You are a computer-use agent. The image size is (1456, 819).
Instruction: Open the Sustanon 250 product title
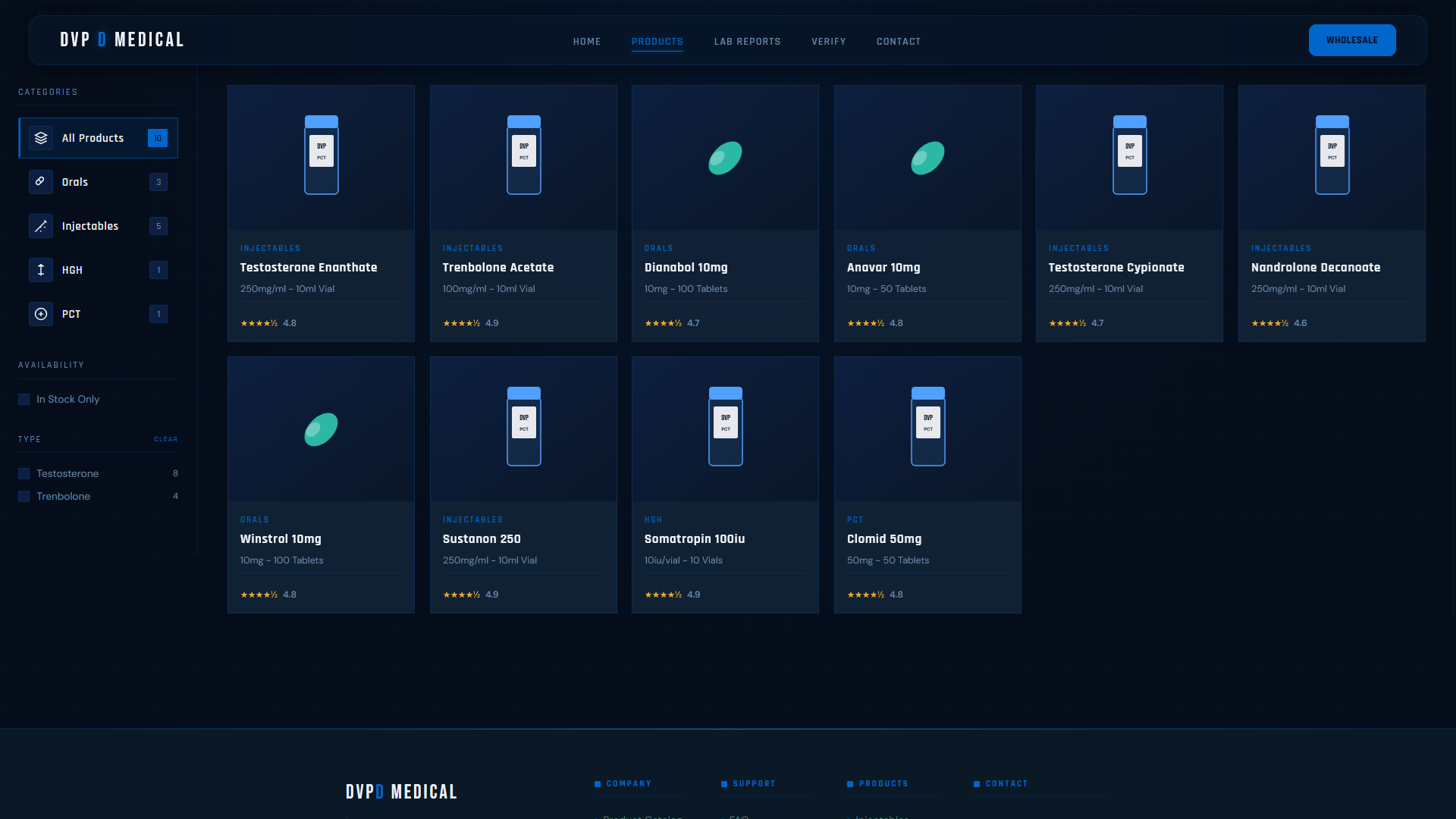coord(482,539)
